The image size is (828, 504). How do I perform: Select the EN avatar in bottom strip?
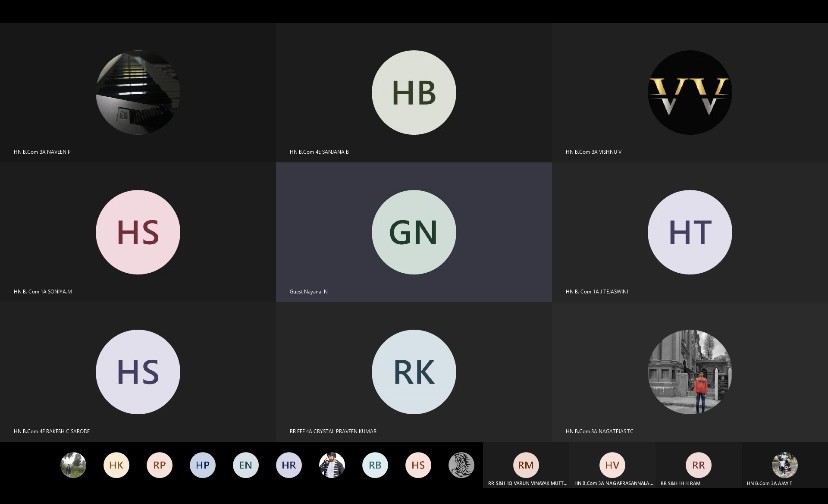click(x=246, y=465)
